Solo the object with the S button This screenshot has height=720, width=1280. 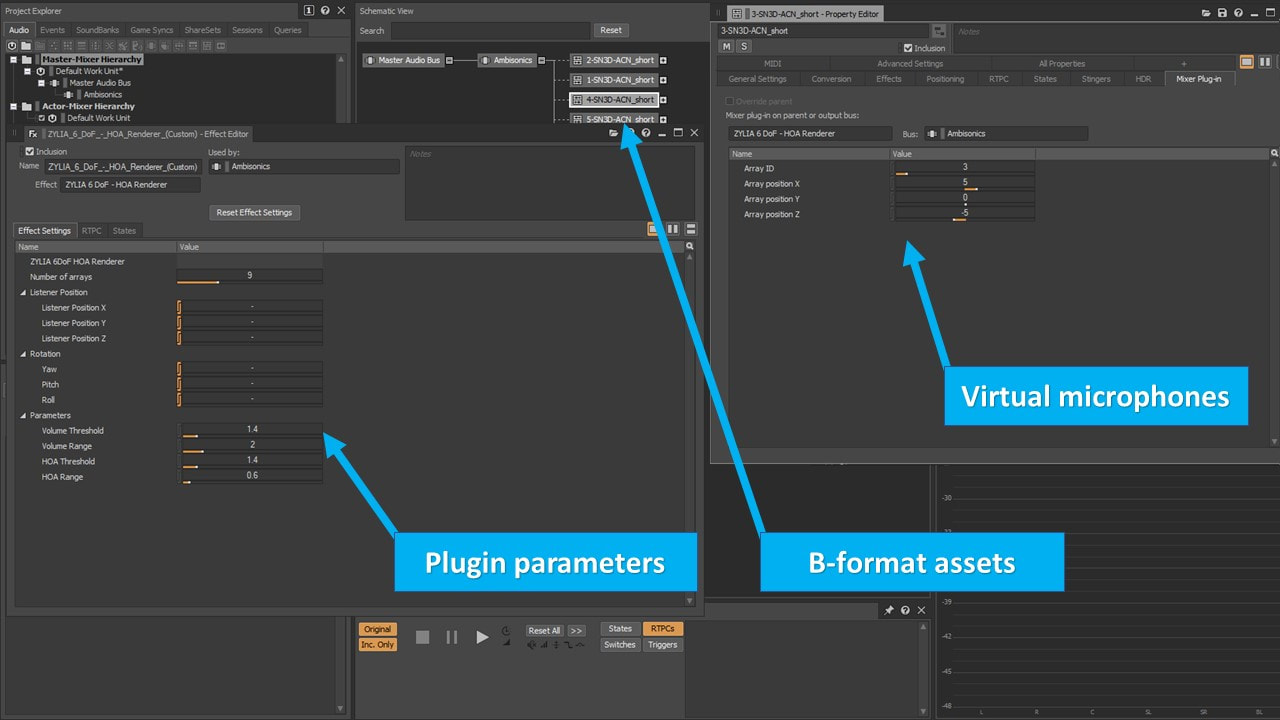pos(744,47)
